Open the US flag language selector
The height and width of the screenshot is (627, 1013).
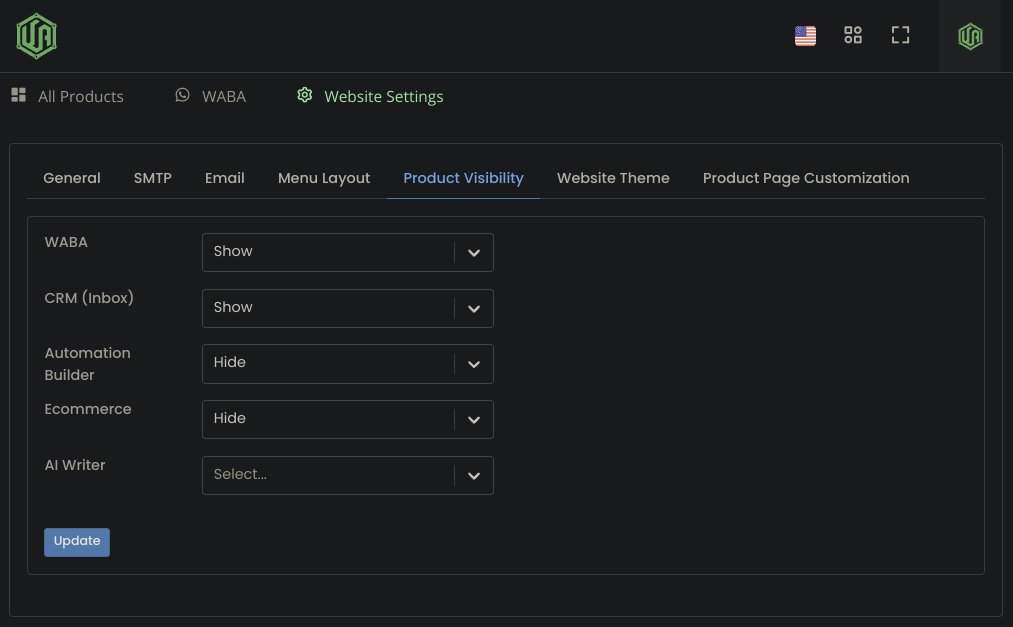(x=805, y=35)
